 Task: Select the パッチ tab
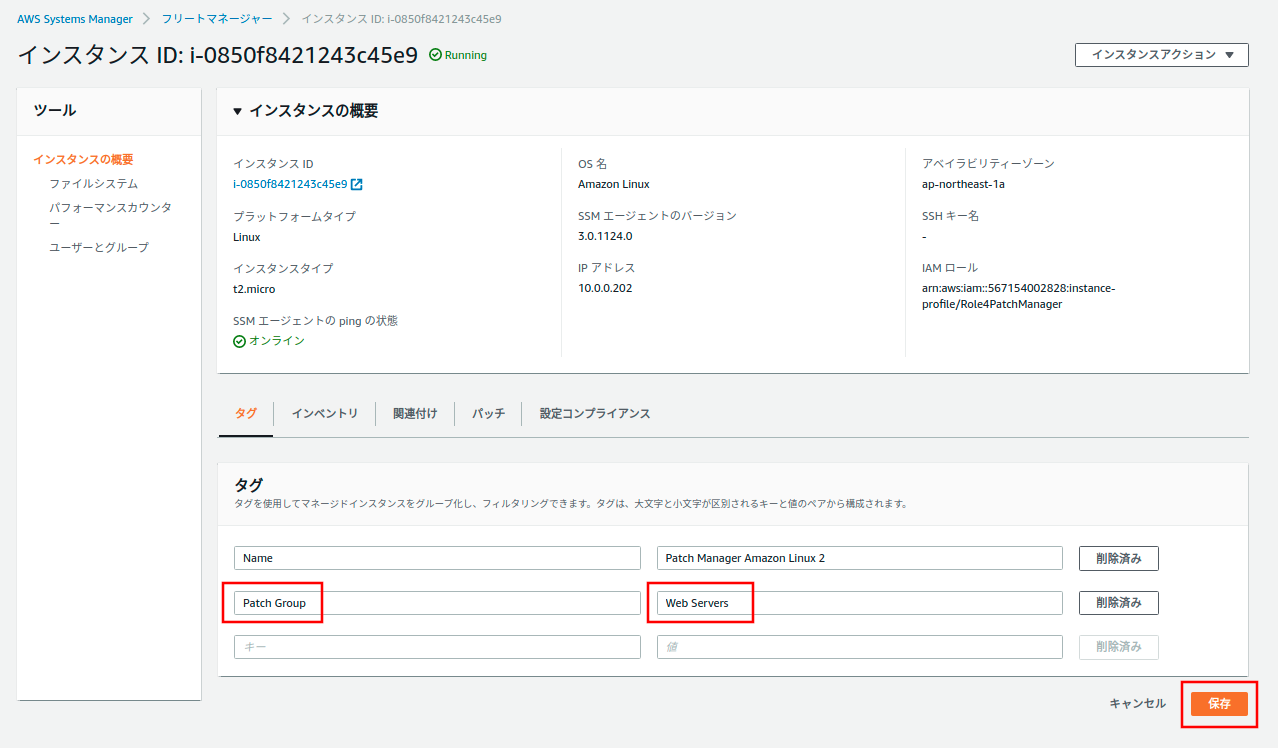click(x=488, y=414)
